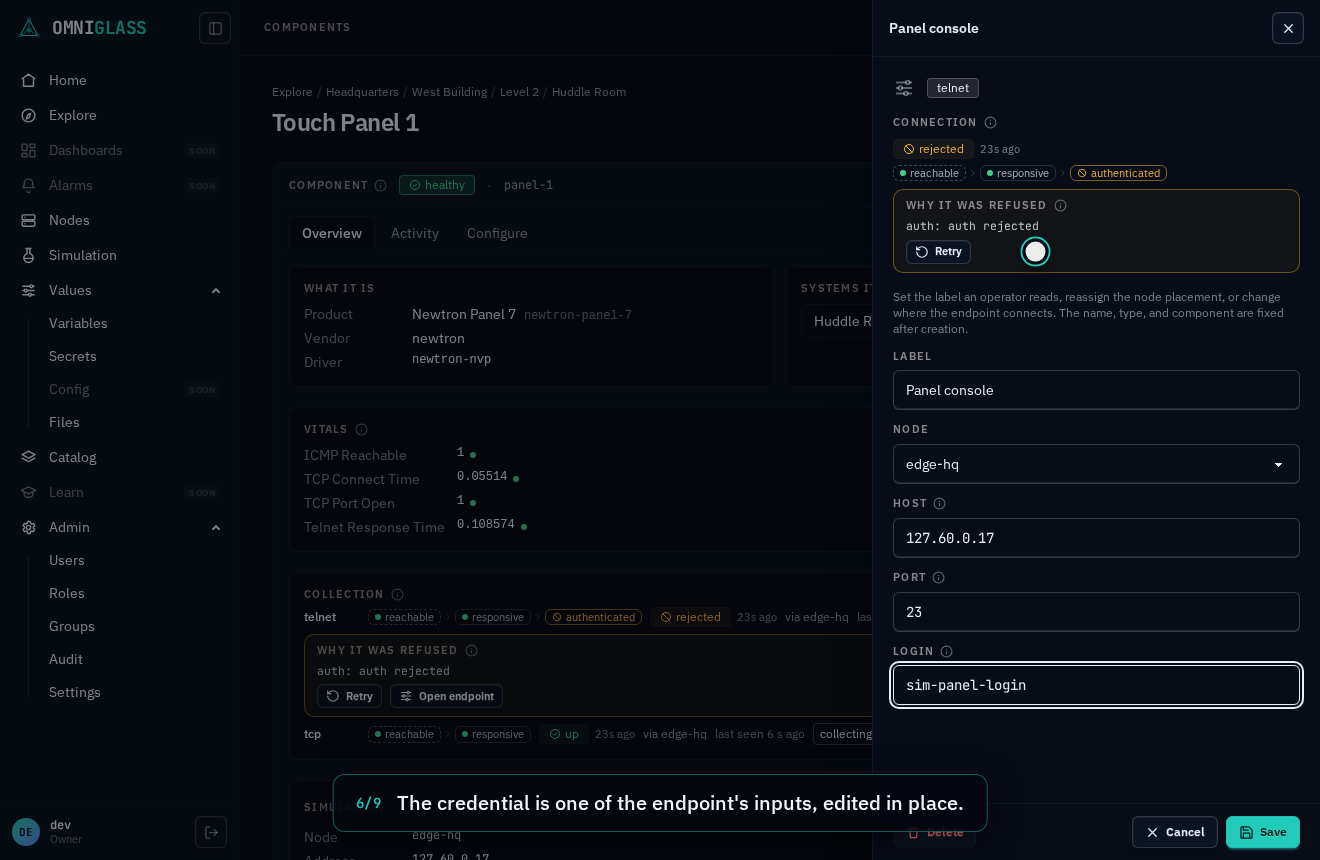Open Variables under Values

[x=78, y=323]
